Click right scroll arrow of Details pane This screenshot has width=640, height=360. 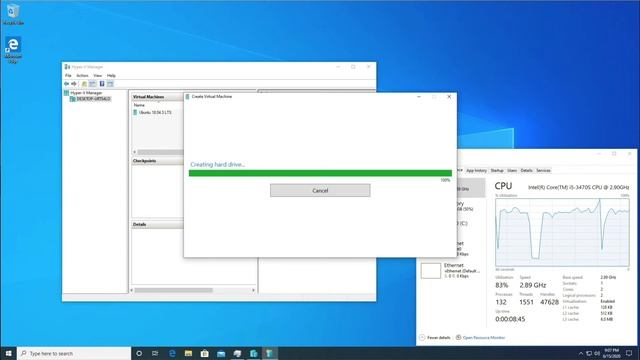pyautogui.click(x=253, y=290)
